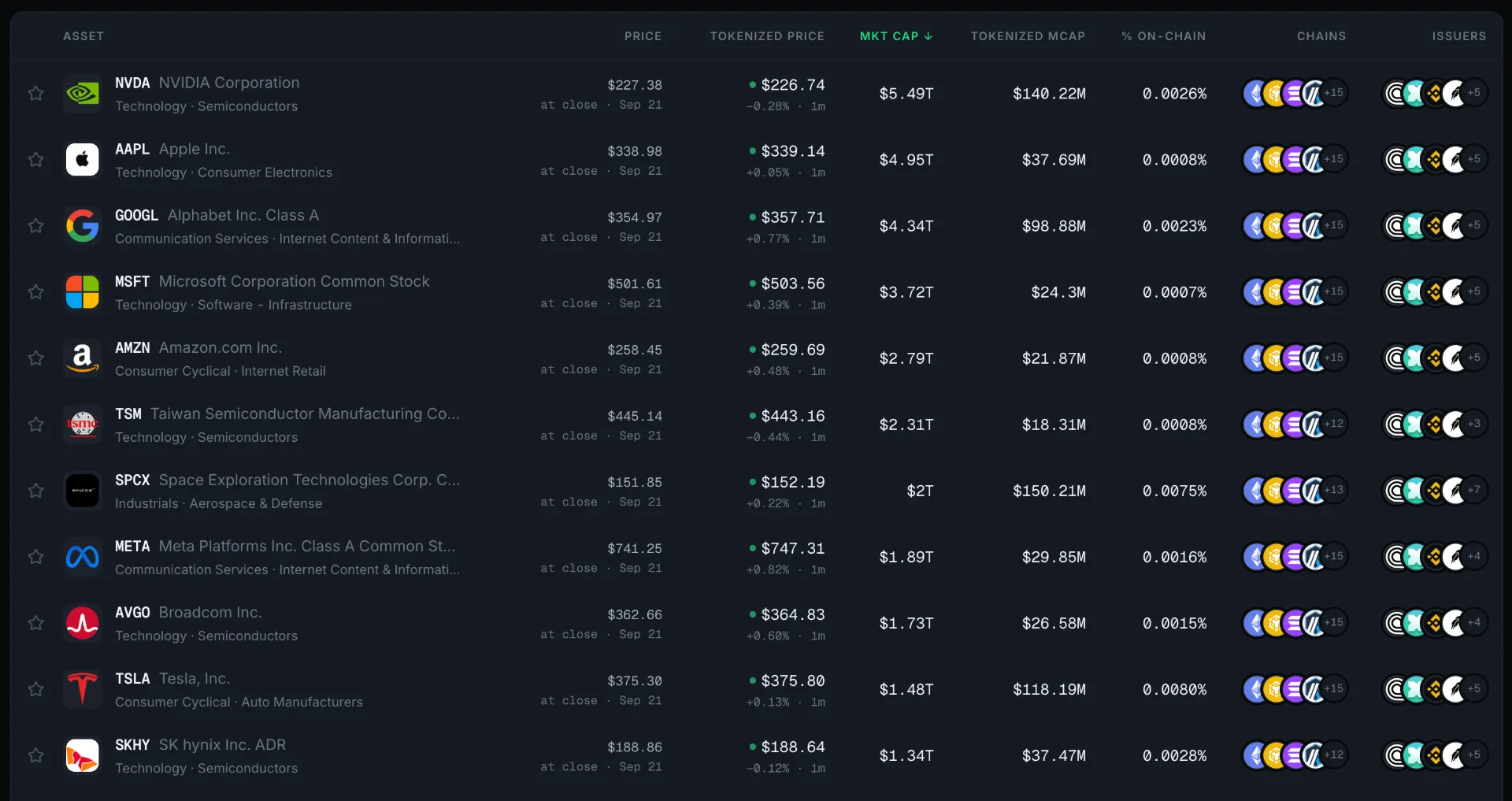Screen dimensions: 1512x801
Task: Open the Tesla, Inc. asset link
Action: [195, 678]
